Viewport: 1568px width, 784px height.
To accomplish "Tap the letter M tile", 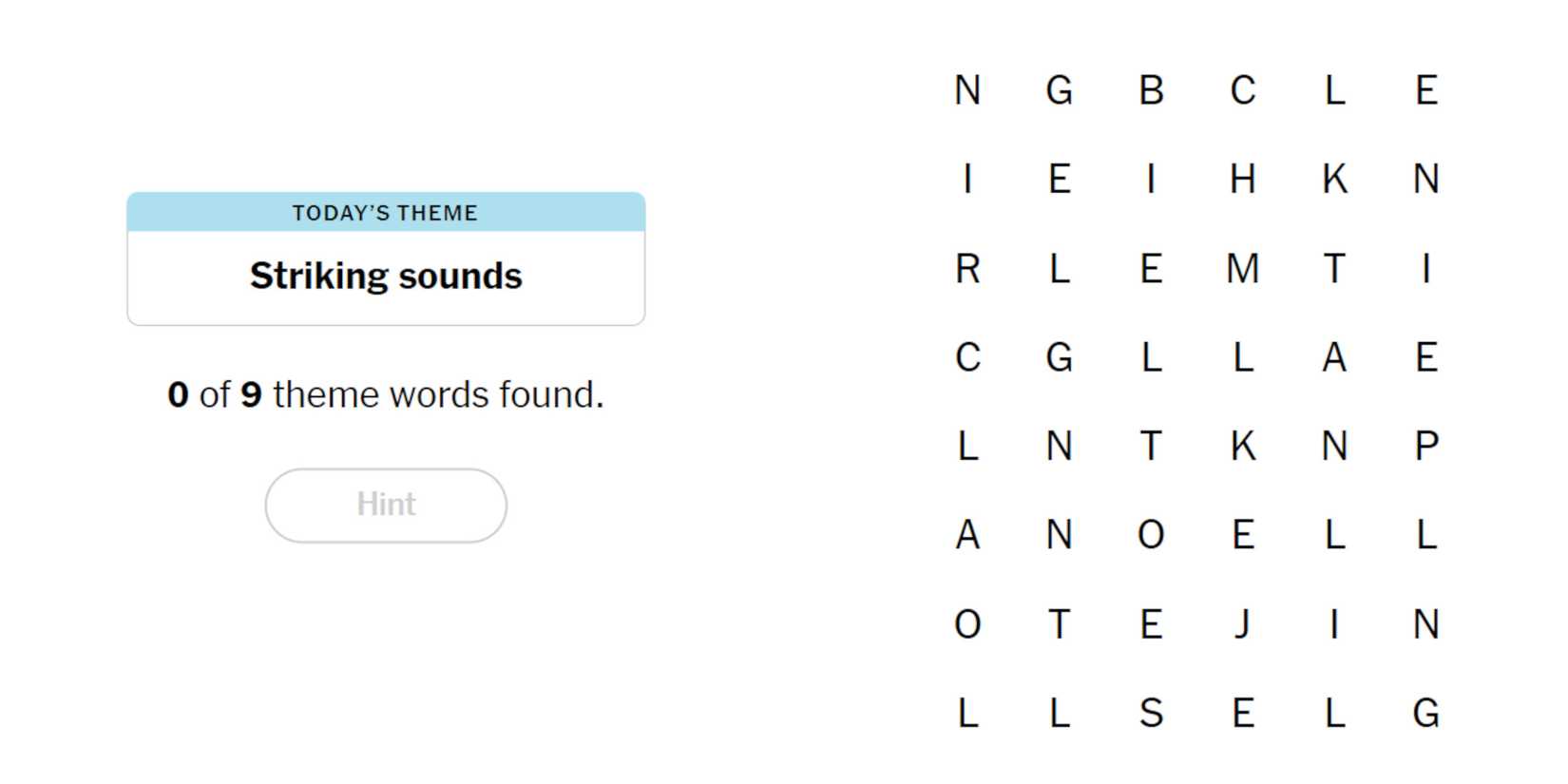I will click(1242, 269).
